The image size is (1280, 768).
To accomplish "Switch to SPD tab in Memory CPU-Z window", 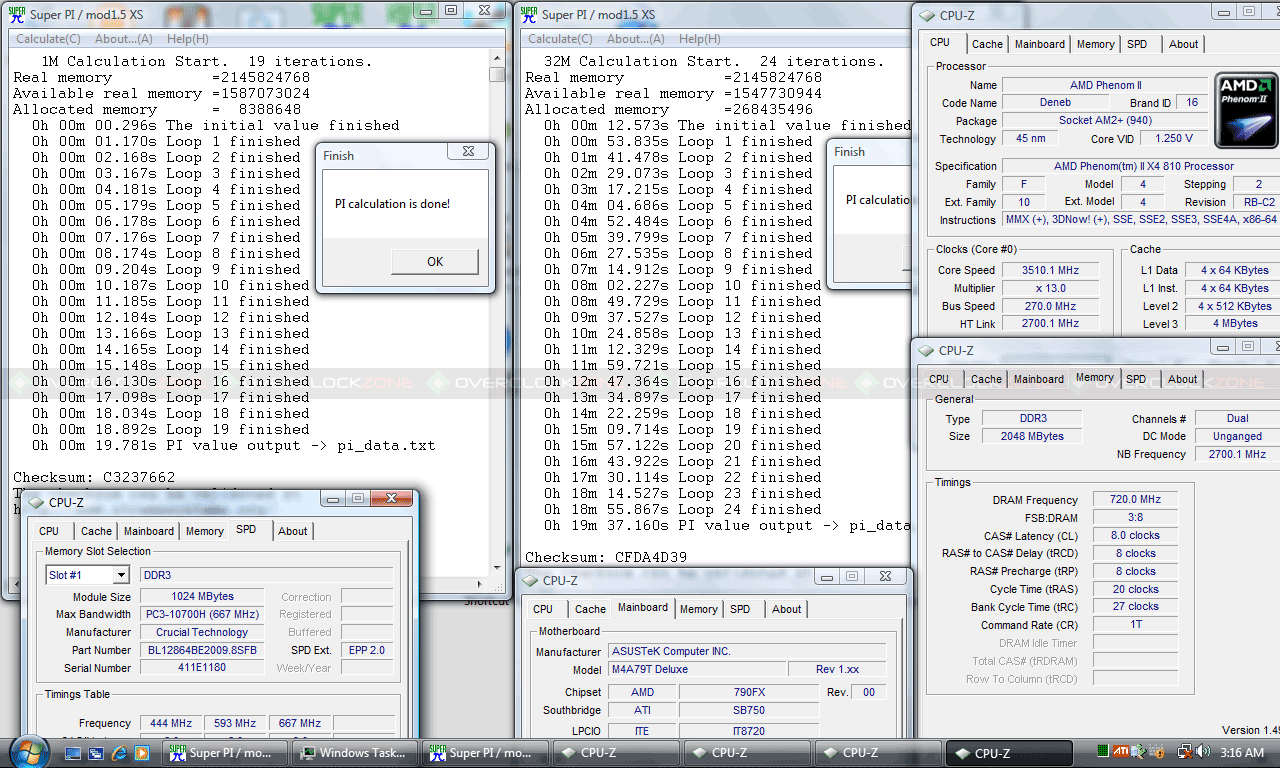I will click(x=1136, y=379).
